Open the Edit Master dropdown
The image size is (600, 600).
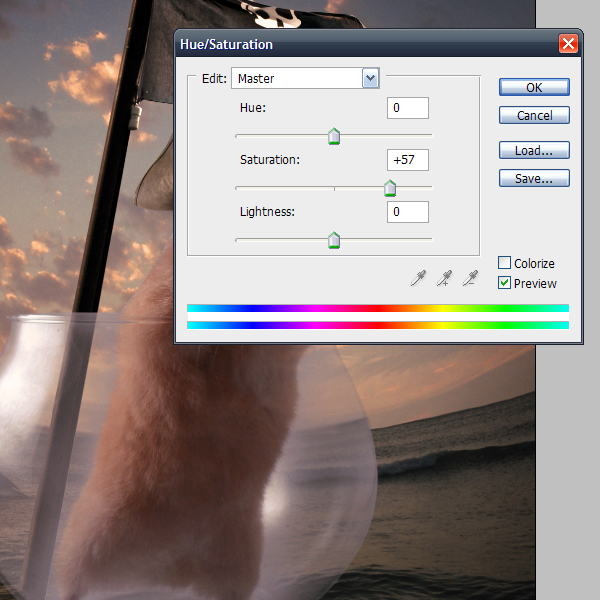(x=305, y=78)
